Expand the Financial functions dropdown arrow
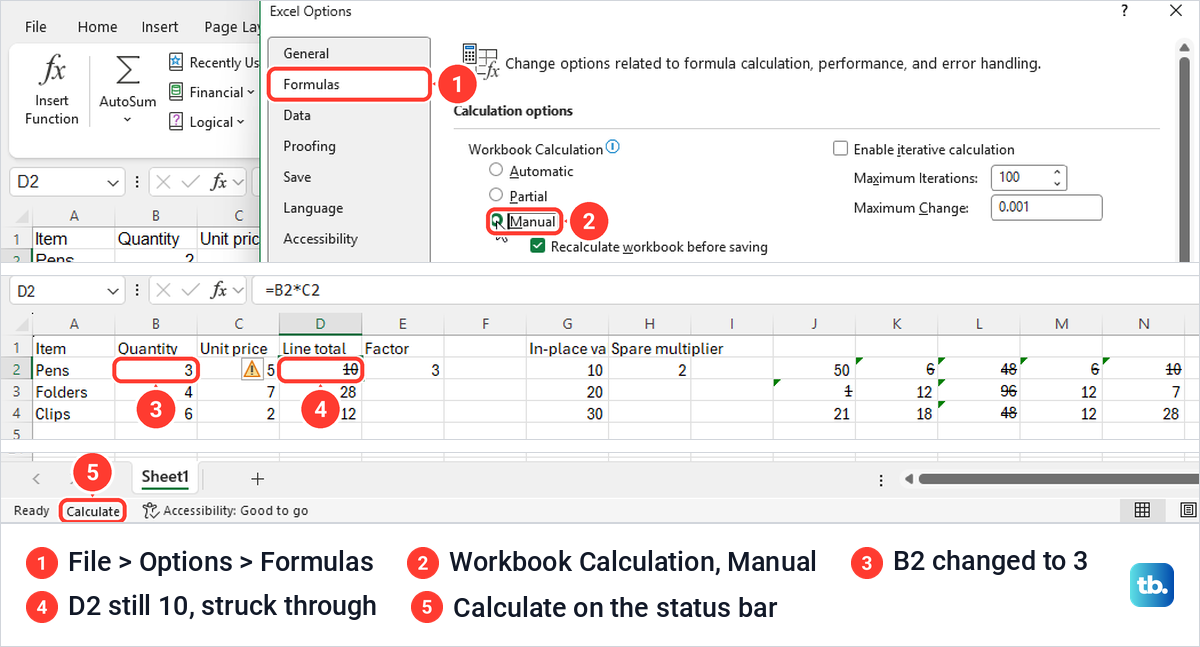The image size is (1200, 647). [x=250, y=92]
